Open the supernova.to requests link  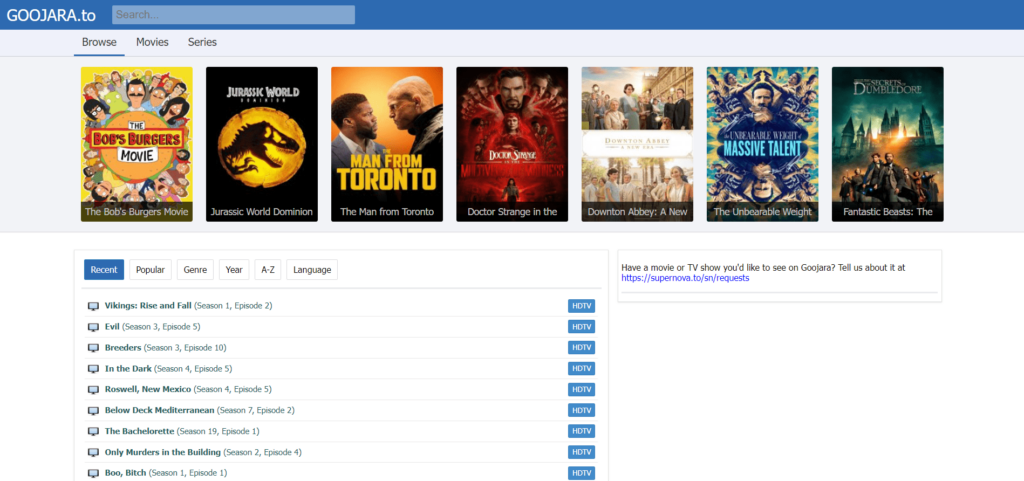coord(685,278)
